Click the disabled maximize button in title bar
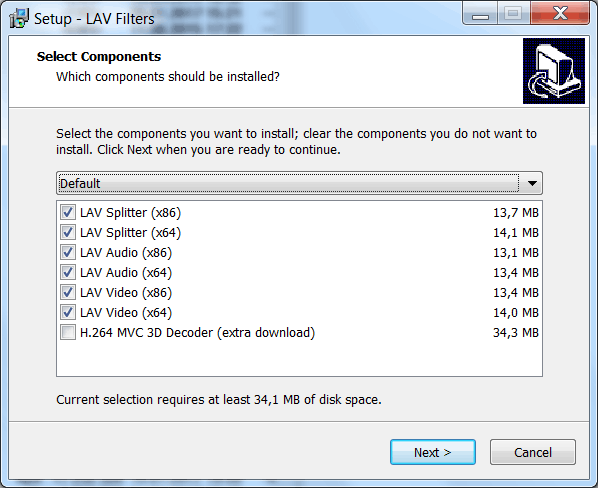598x488 pixels. point(513,14)
